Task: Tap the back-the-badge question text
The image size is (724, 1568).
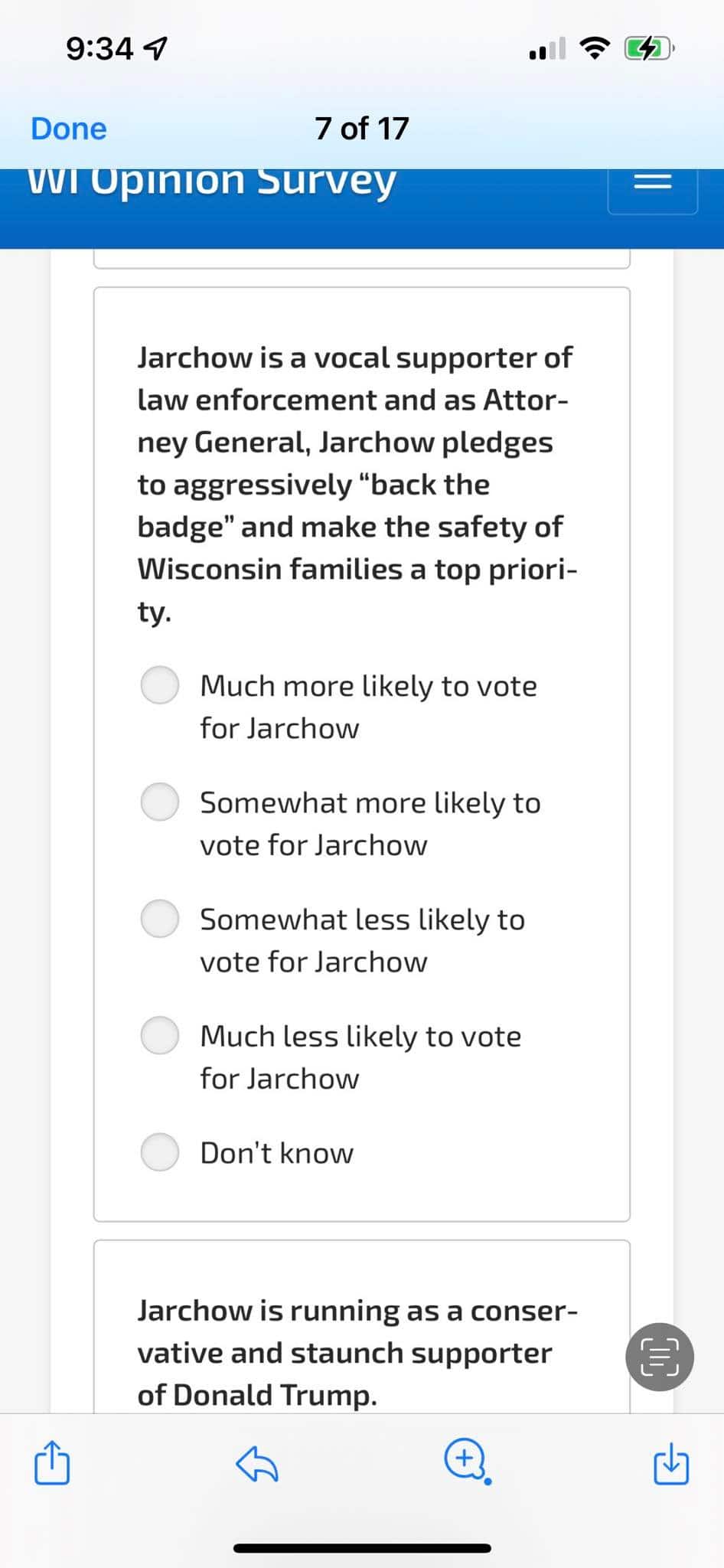Action: point(356,484)
